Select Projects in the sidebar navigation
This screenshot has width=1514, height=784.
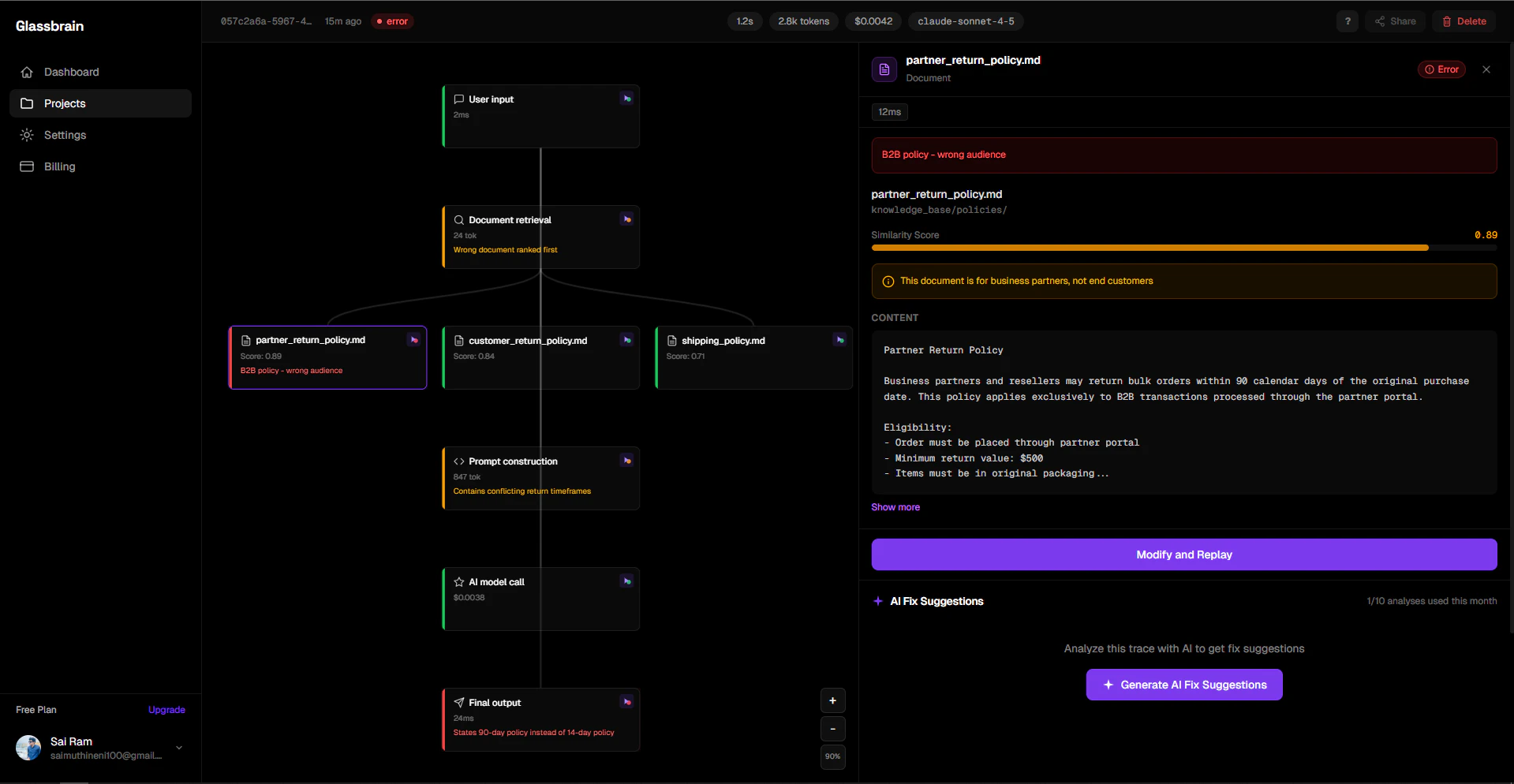(65, 103)
